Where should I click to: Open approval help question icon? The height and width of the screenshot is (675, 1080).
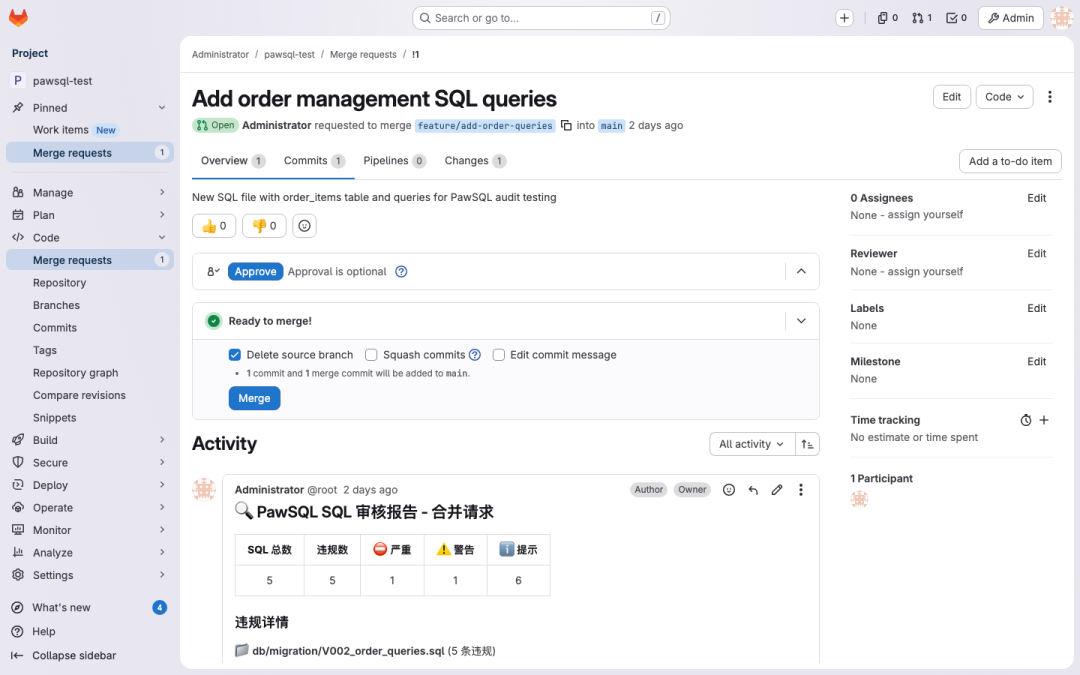click(402, 271)
